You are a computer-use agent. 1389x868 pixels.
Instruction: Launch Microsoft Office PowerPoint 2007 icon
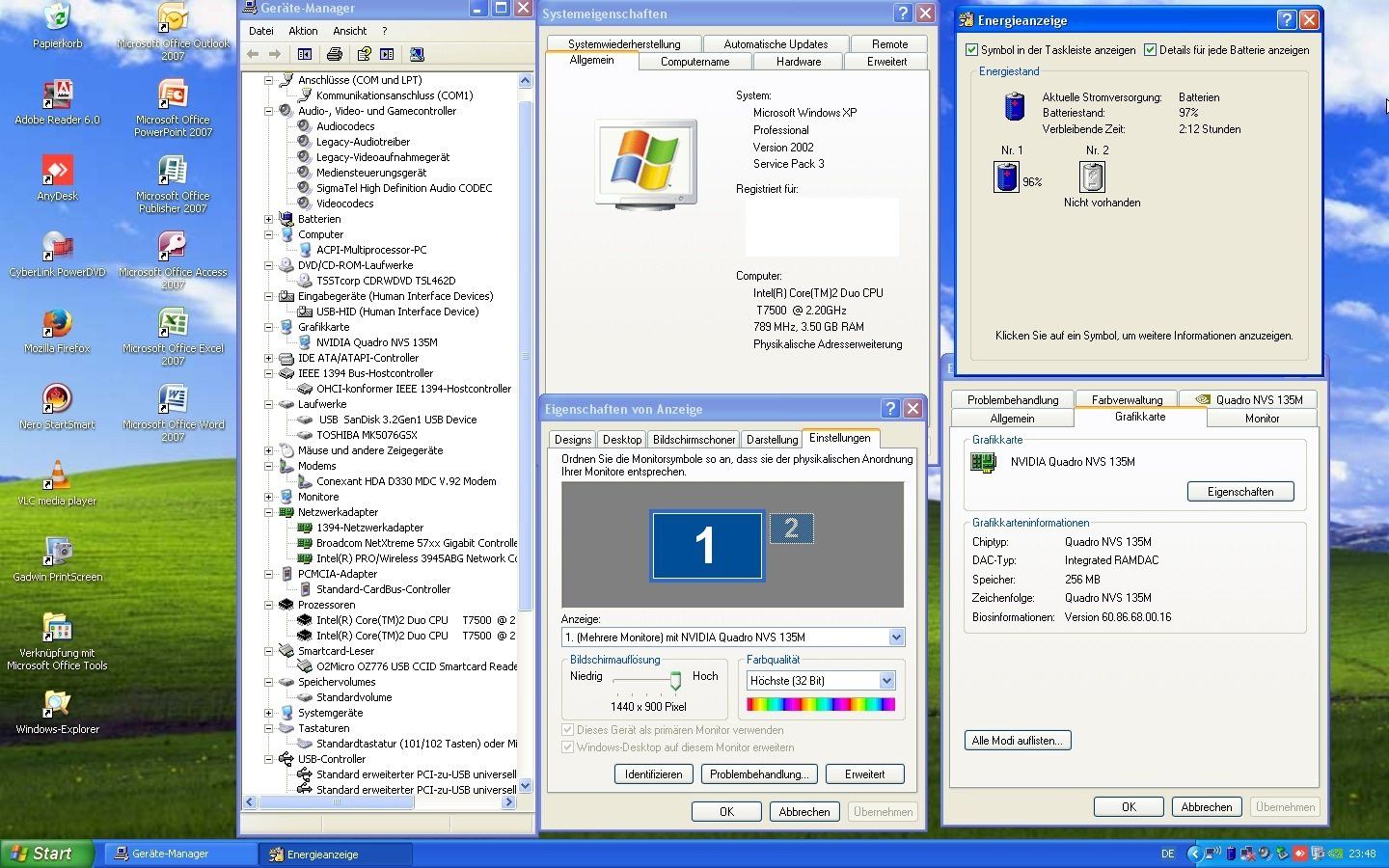pyautogui.click(x=173, y=107)
